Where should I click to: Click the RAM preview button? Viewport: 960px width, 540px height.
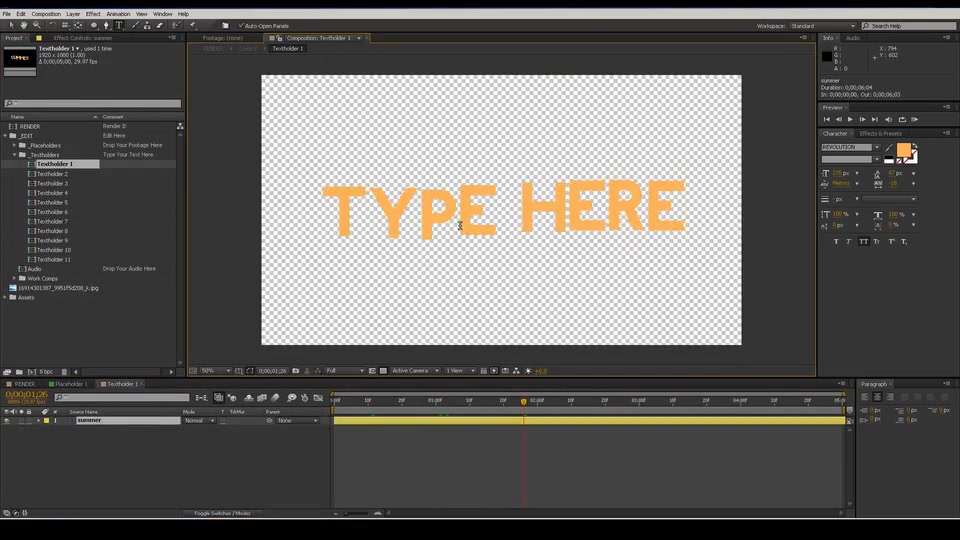[x=915, y=119]
